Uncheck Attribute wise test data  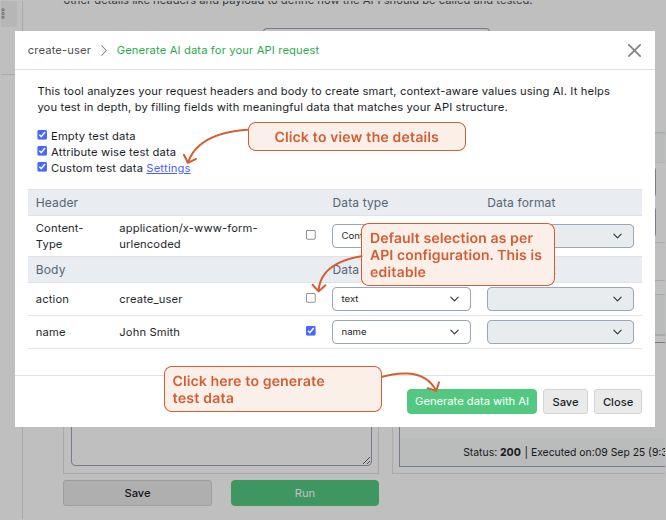(42, 151)
